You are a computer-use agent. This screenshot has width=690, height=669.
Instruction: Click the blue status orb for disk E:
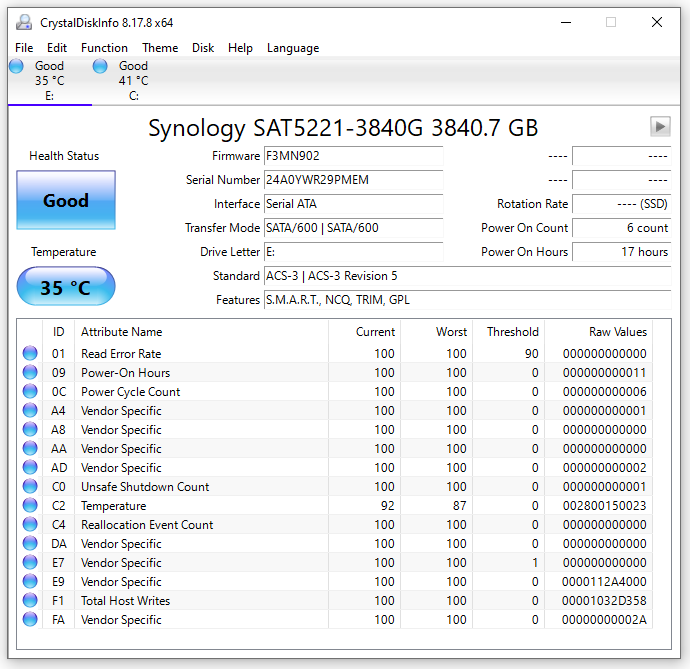click(16, 66)
